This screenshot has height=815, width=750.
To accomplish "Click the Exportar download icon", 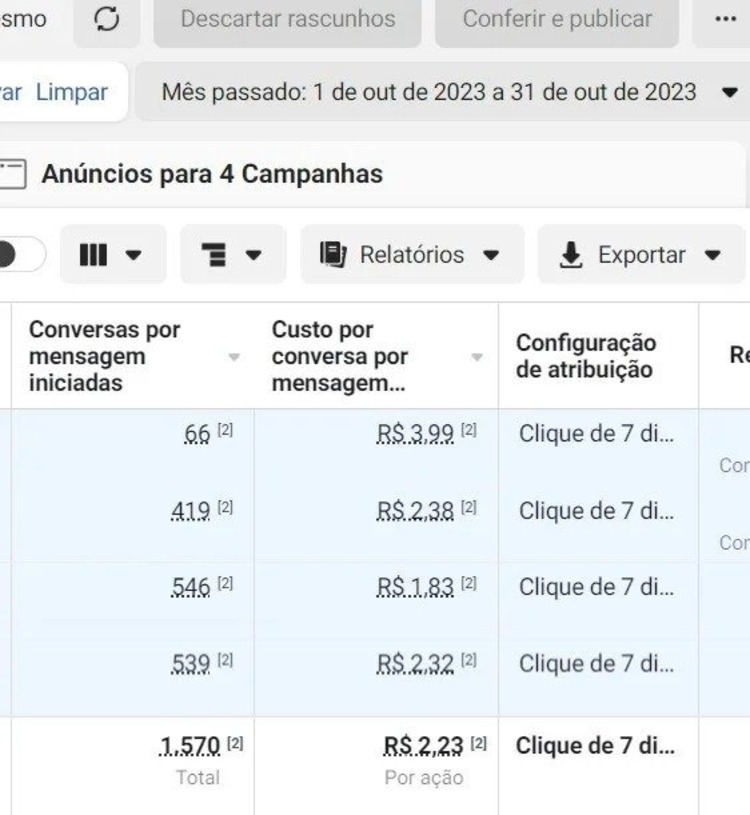I will (571, 255).
